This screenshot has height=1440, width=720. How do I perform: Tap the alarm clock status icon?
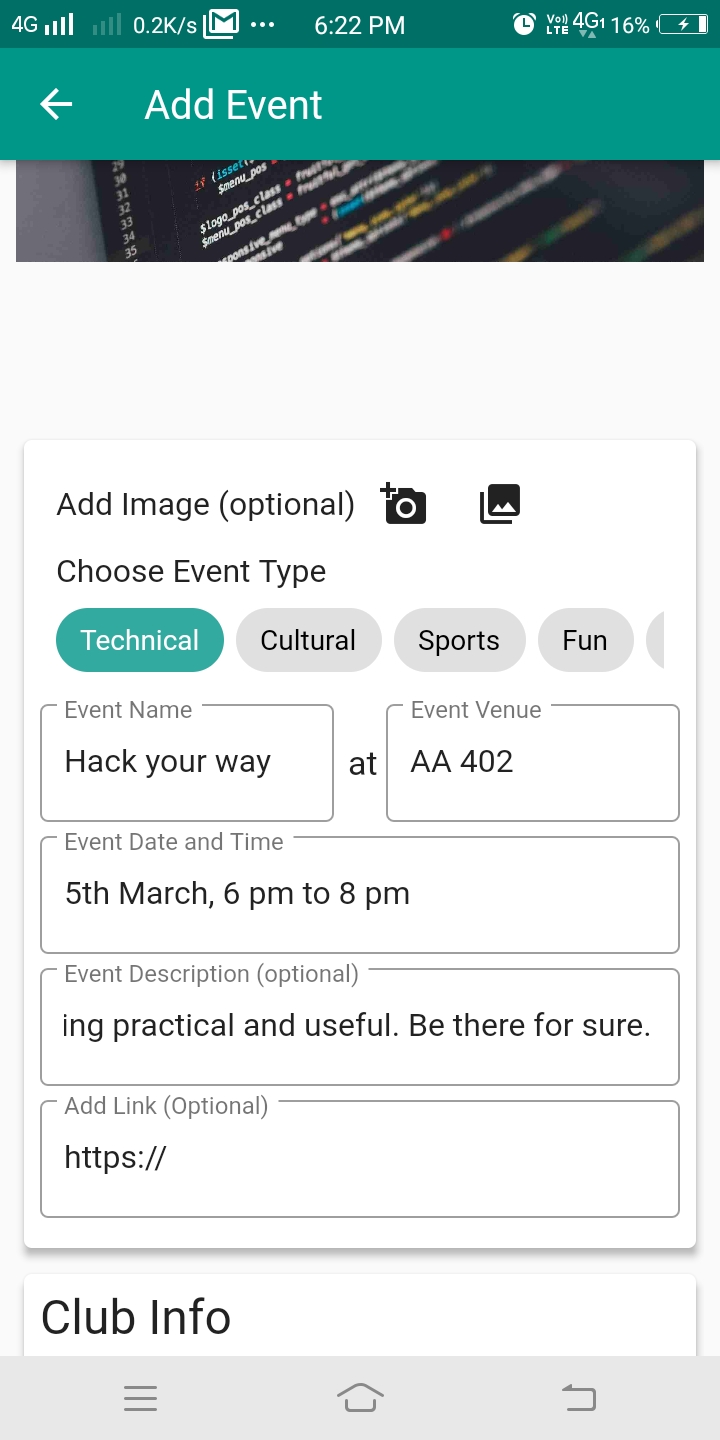pos(524,25)
